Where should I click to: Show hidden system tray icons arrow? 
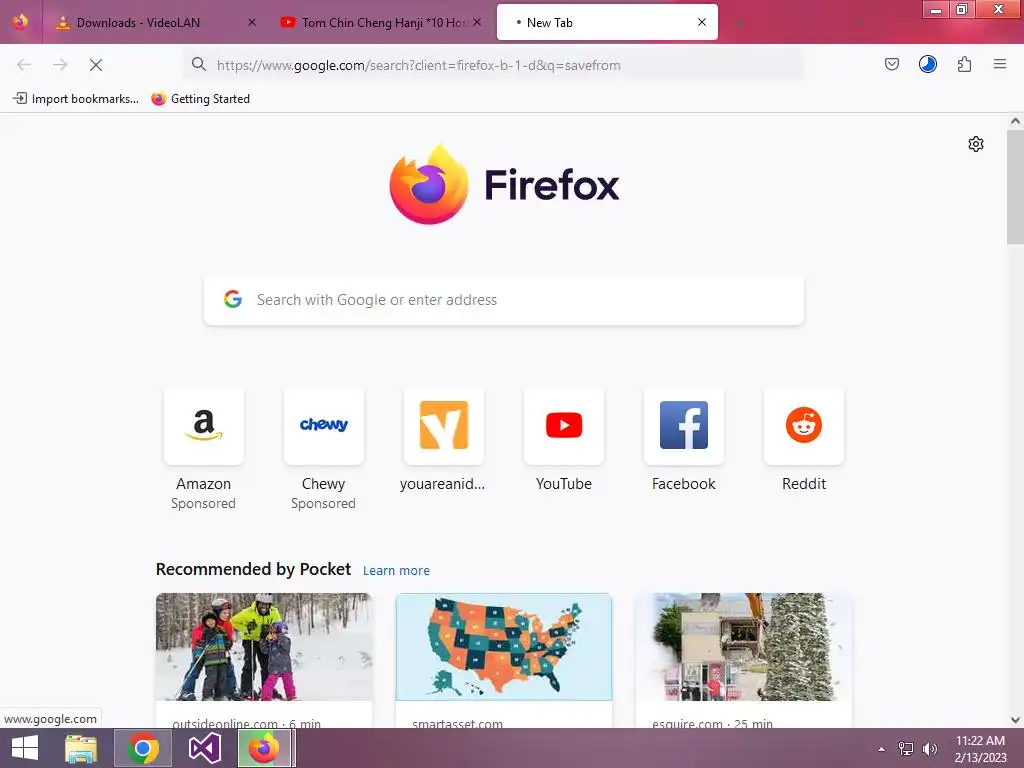tap(881, 749)
